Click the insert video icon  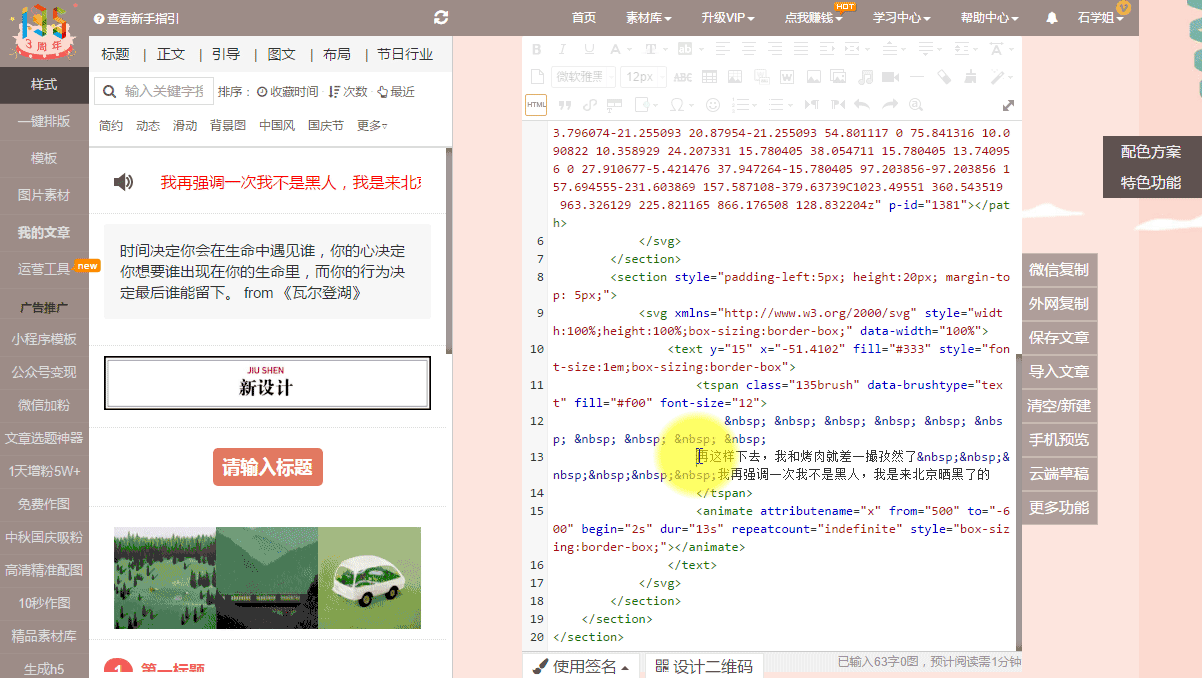891,77
